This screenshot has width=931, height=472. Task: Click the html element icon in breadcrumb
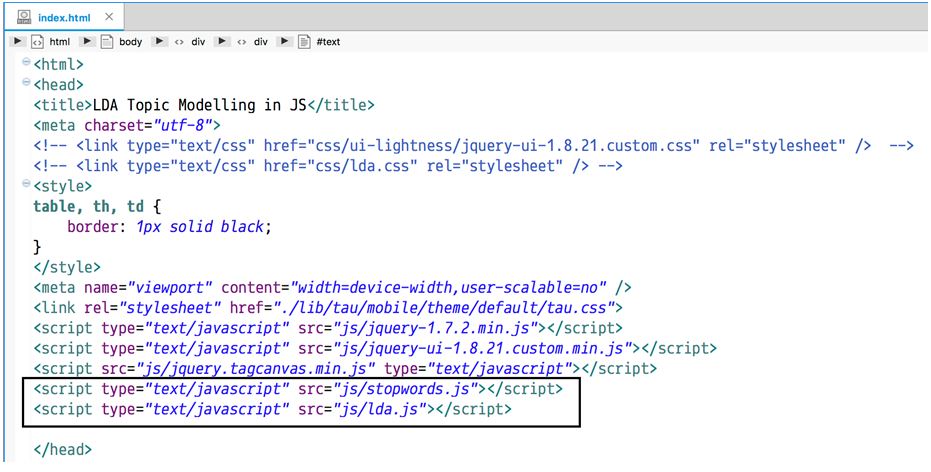pos(37,42)
